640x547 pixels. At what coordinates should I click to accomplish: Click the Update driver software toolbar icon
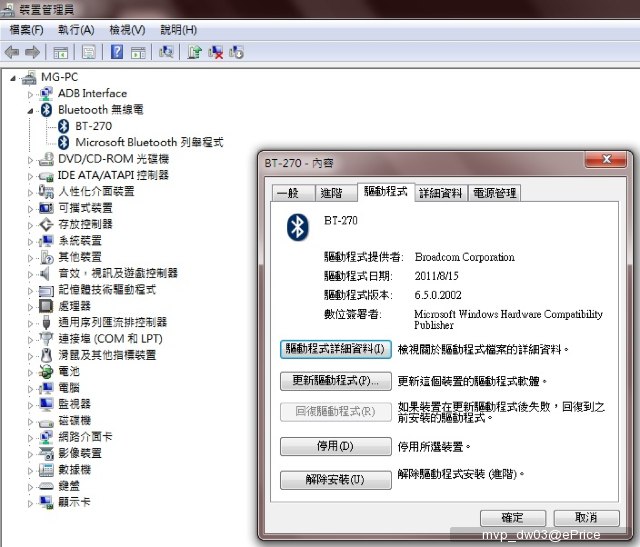pos(195,52)
